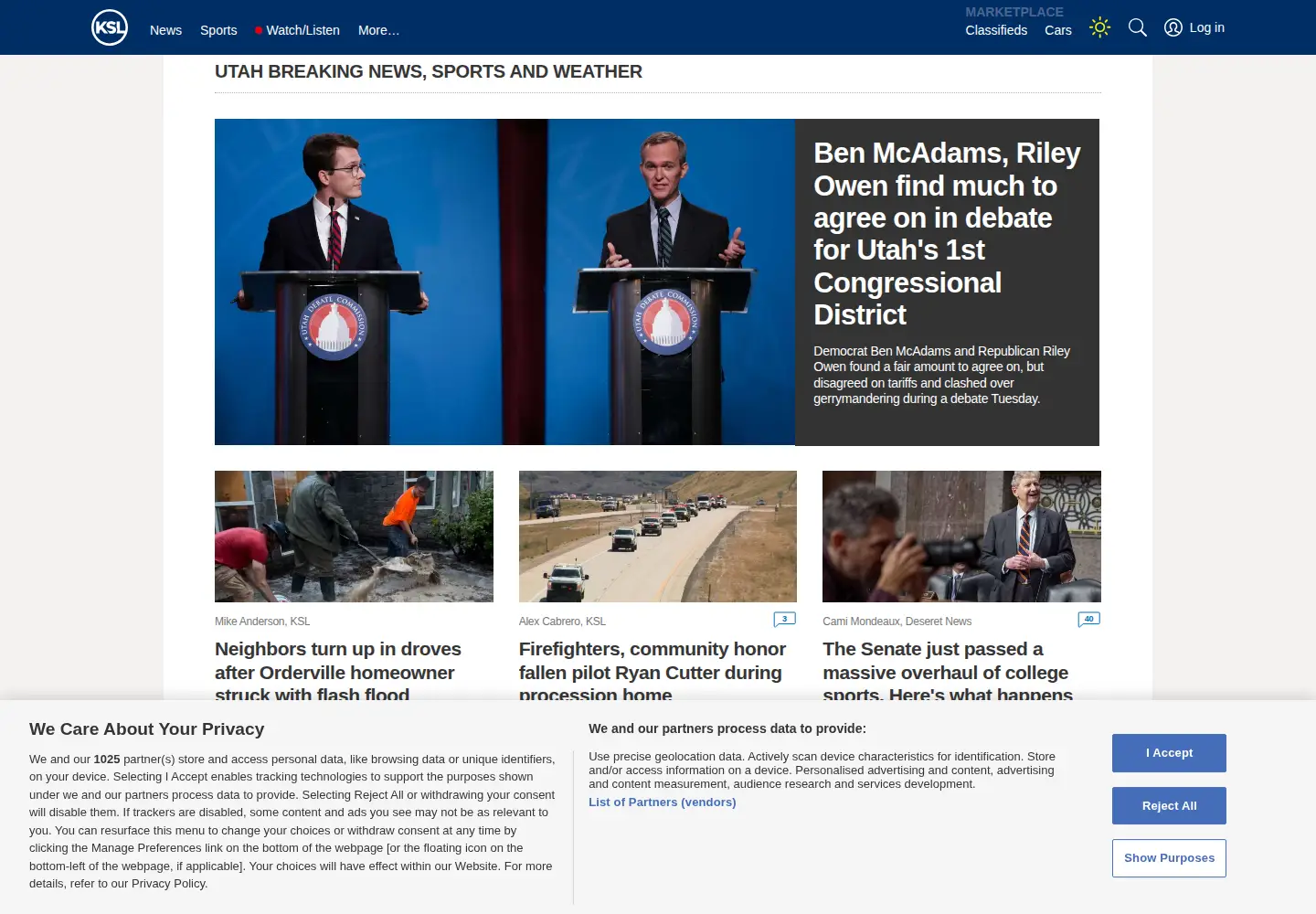Toggle the sun theme icon

1100,27
